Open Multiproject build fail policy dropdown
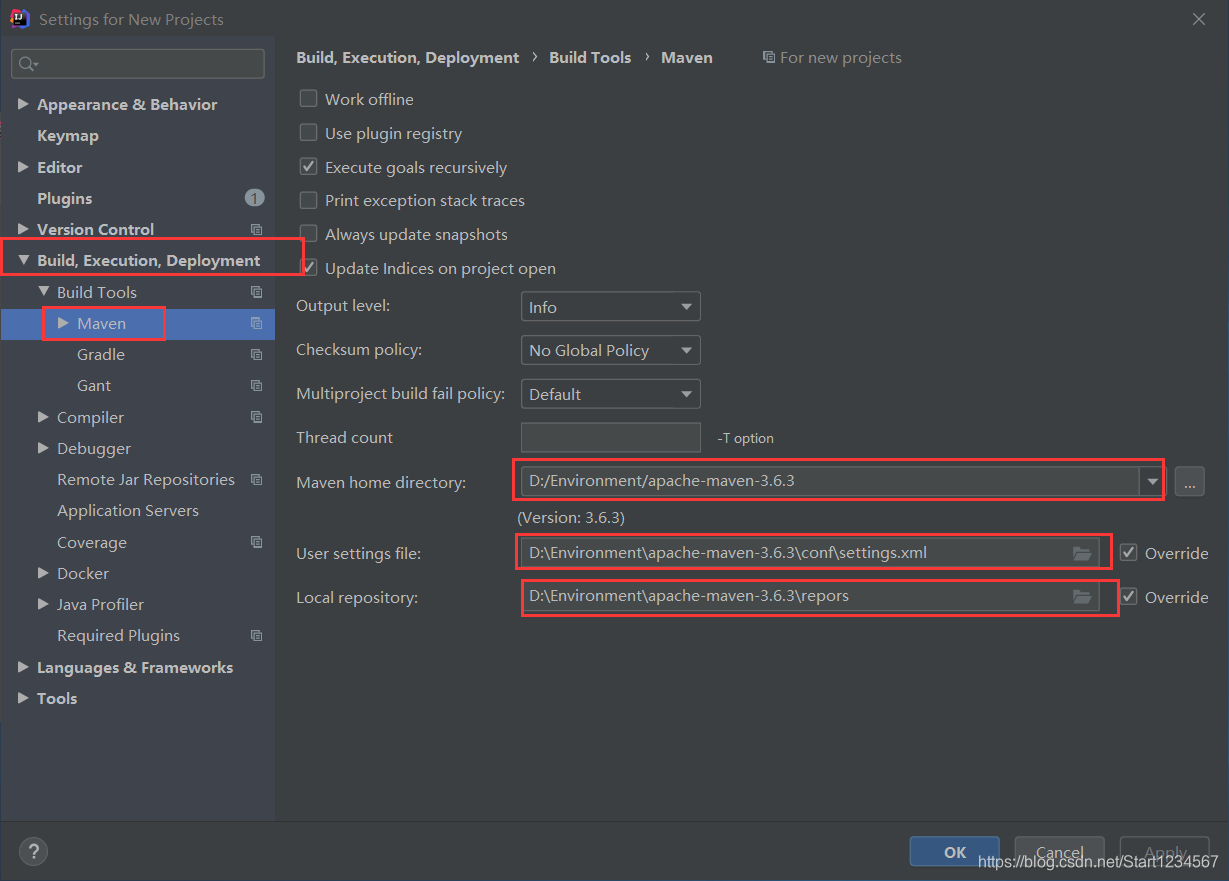This screenshot has width=1229, height=881. pos(610,394)
